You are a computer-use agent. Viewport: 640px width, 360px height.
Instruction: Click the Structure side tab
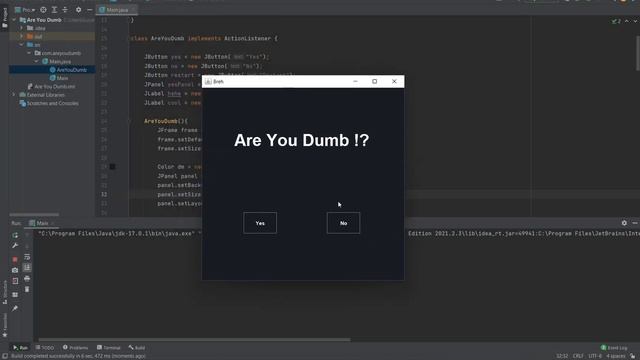[5, 292]
